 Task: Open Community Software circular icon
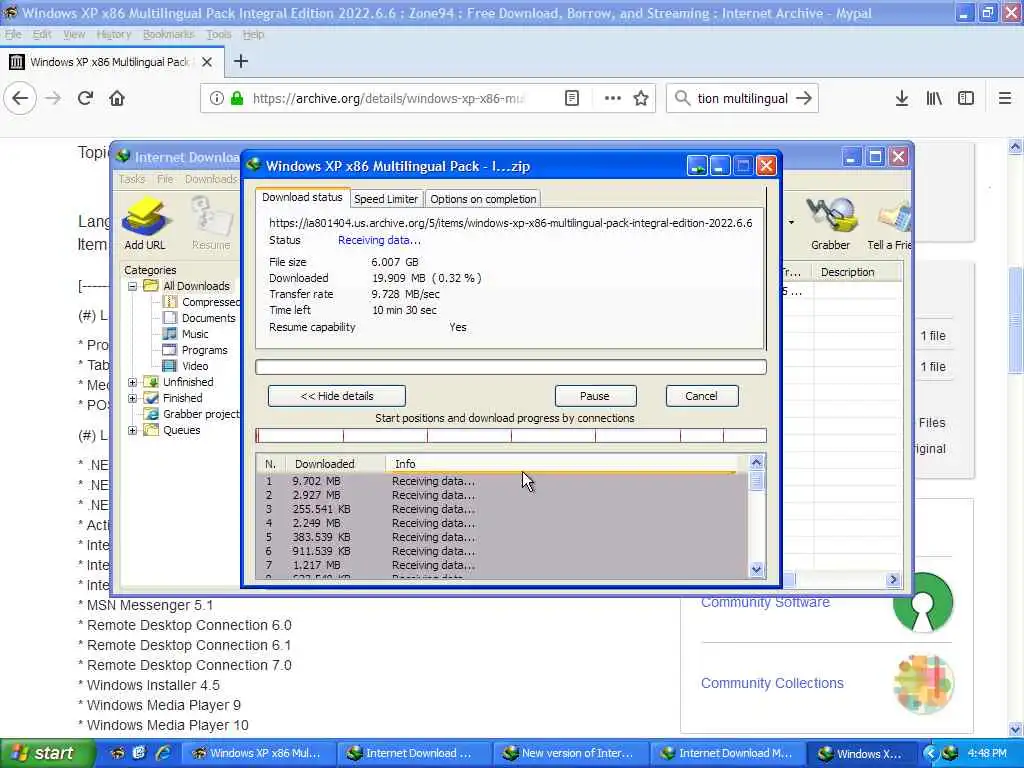[x=922, y=603]
